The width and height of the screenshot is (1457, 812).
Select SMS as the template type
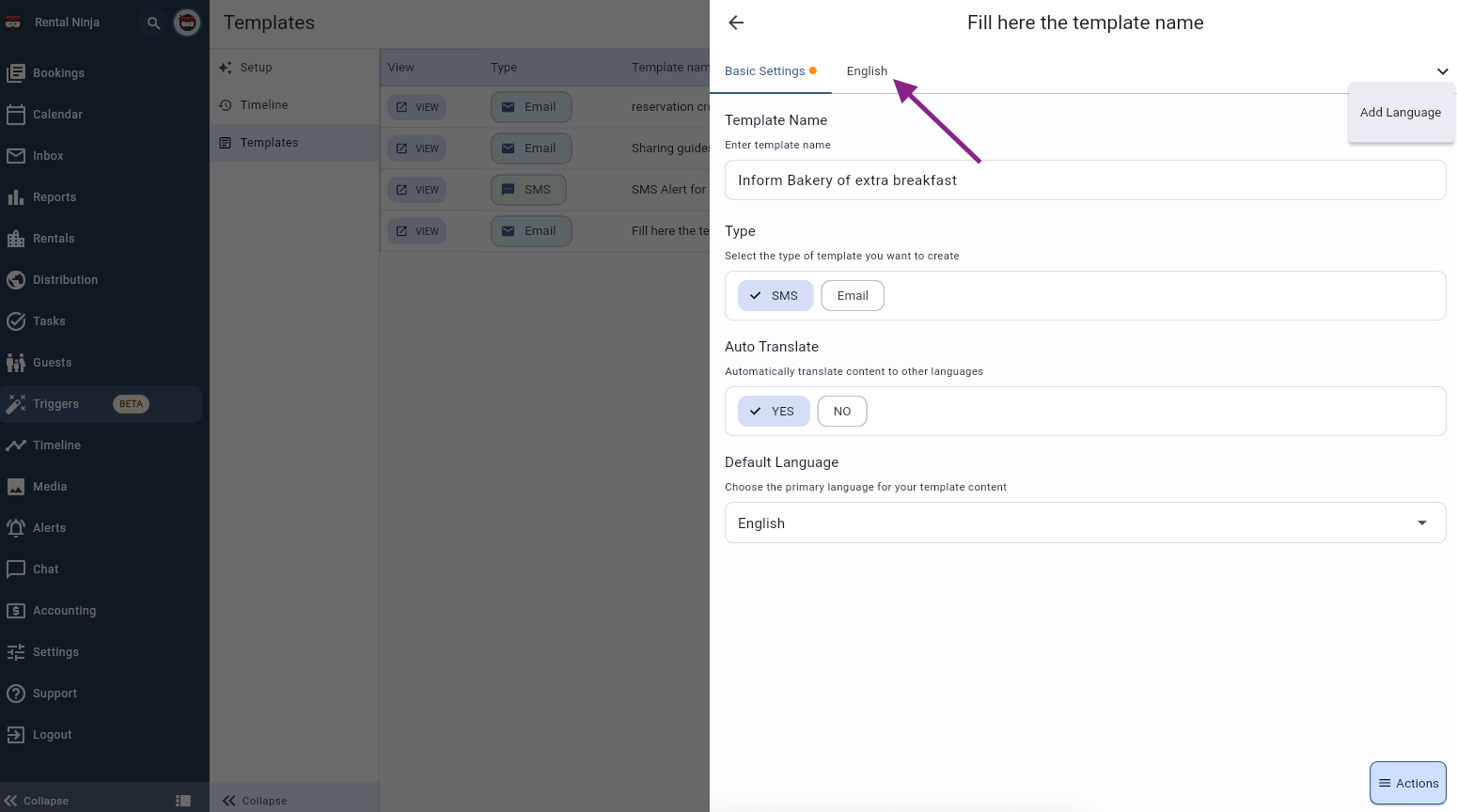pos(775,295)
